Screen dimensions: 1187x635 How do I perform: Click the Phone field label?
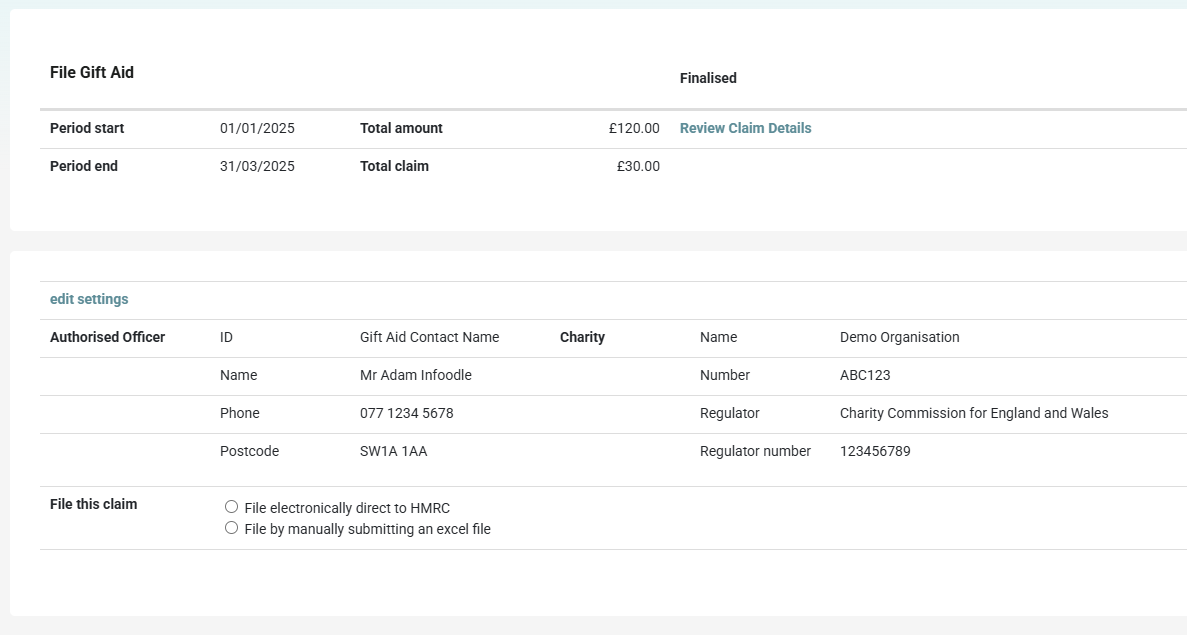(x=240, y=413)
